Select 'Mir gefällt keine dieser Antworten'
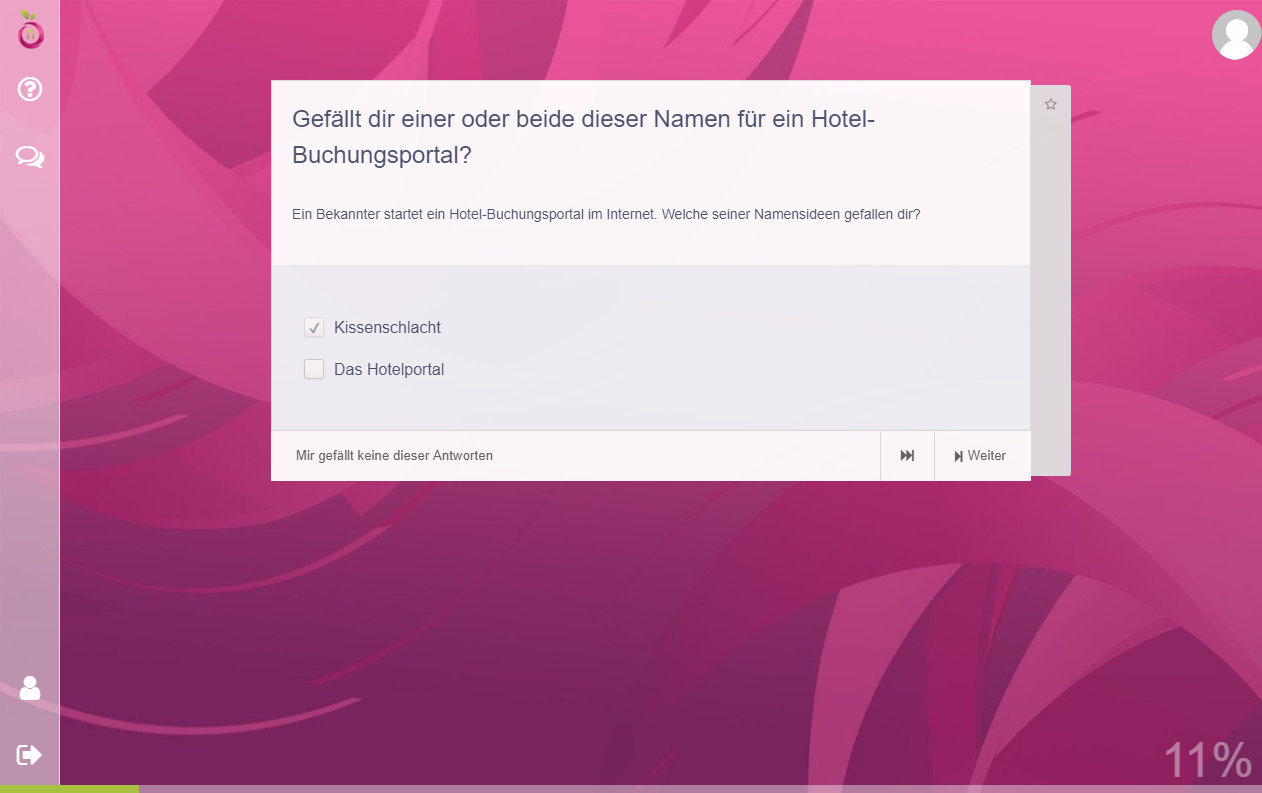This screenshot has width=1262, height=793. 394,456
